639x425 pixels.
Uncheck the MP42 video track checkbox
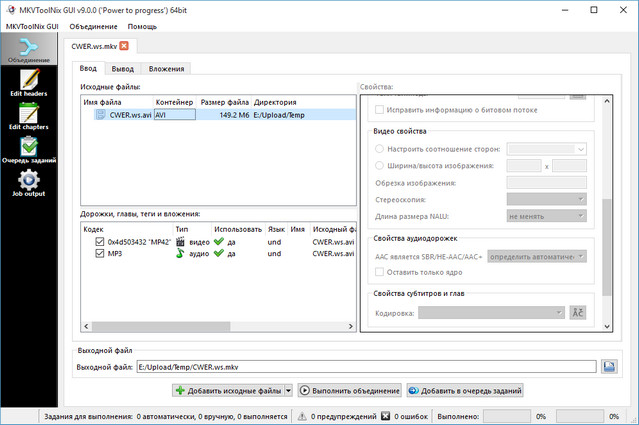point(87,241)
